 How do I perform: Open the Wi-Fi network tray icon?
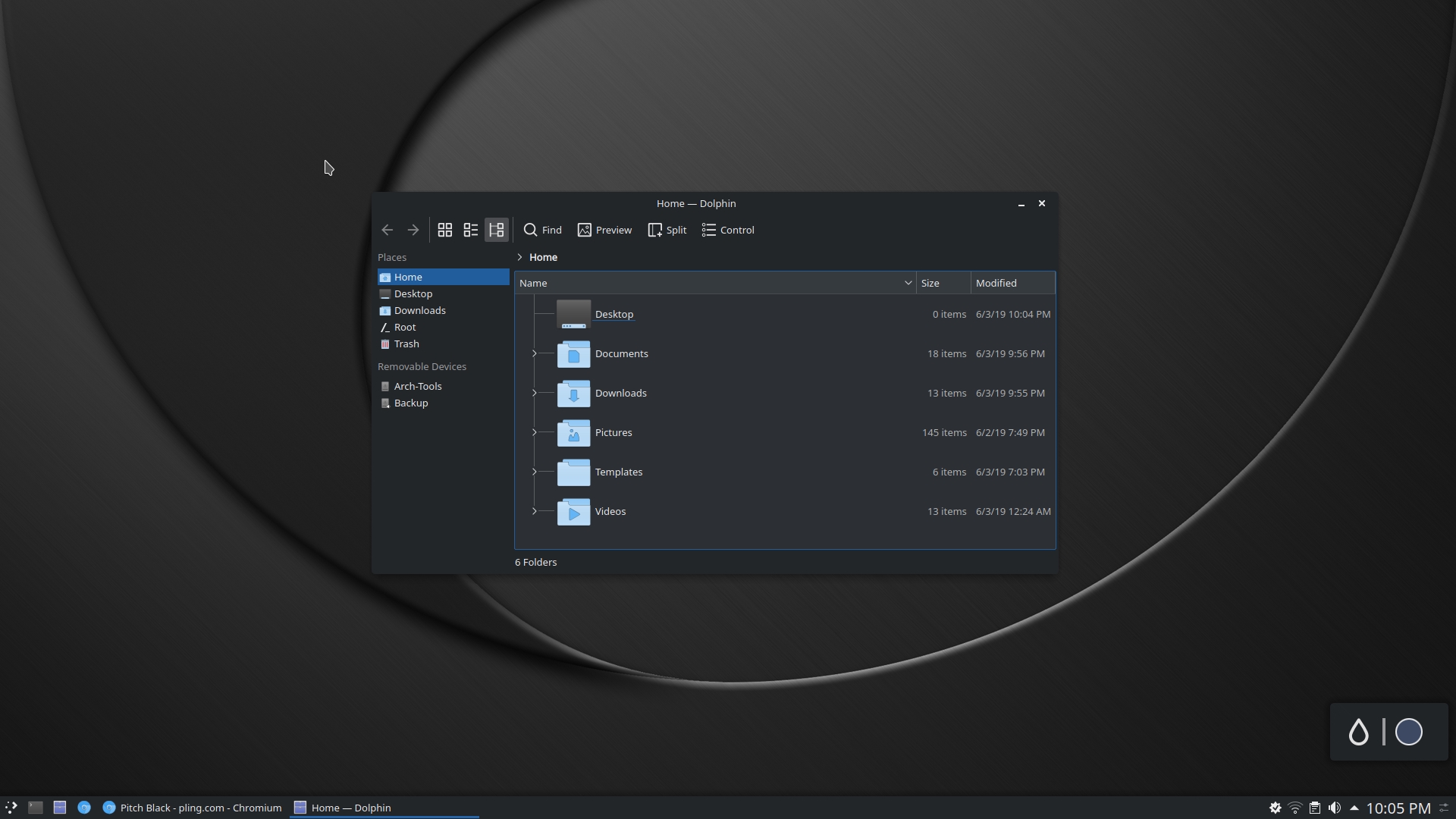point(1295,808)
